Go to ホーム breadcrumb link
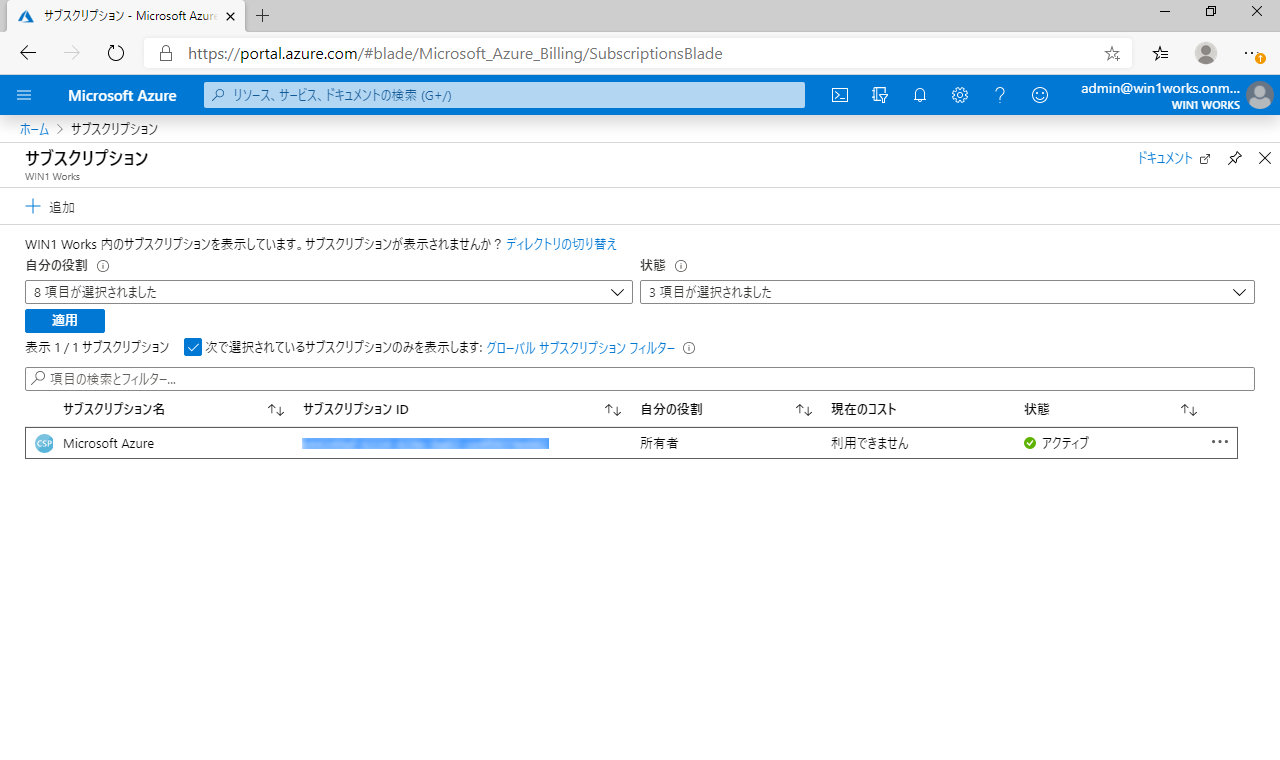The image size is (1280, 760). click(x=34, y=129)
